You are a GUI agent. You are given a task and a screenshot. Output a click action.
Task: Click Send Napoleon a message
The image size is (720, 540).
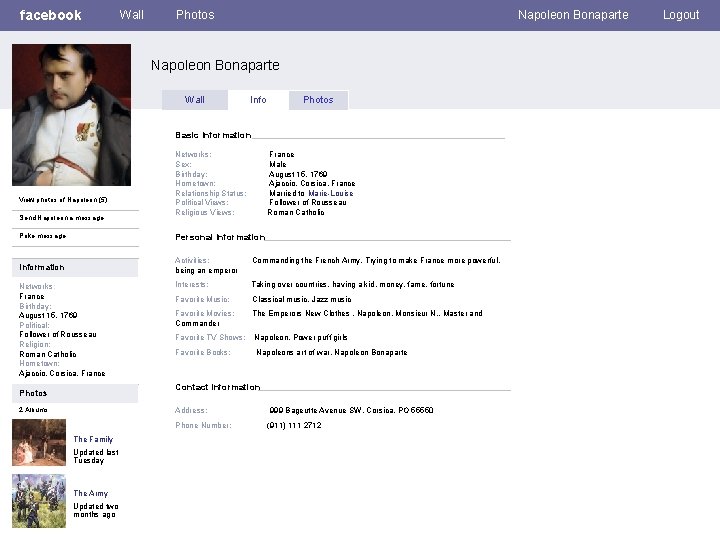[62, 218]
